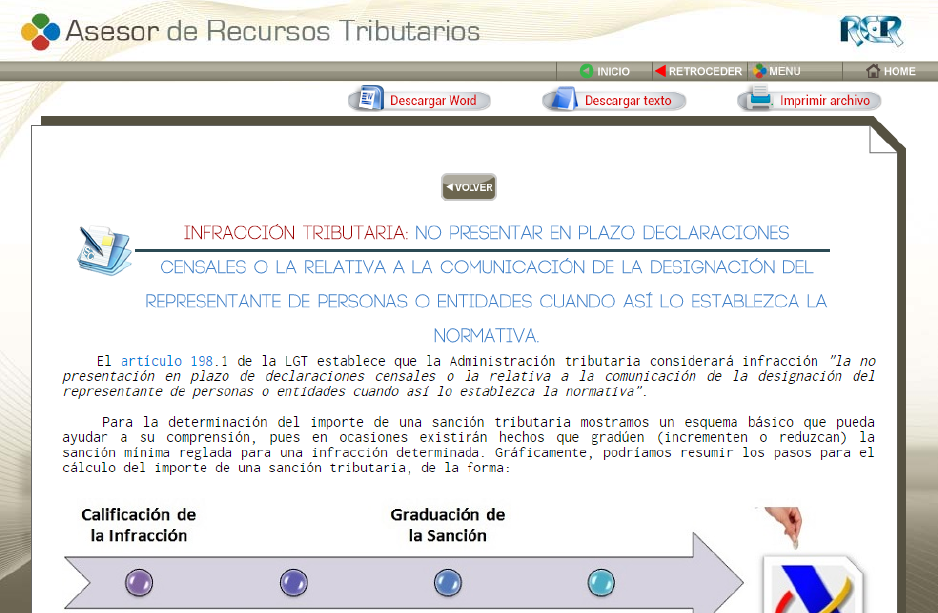
Task: Click the Word document icon
Action: pos(371,98)
